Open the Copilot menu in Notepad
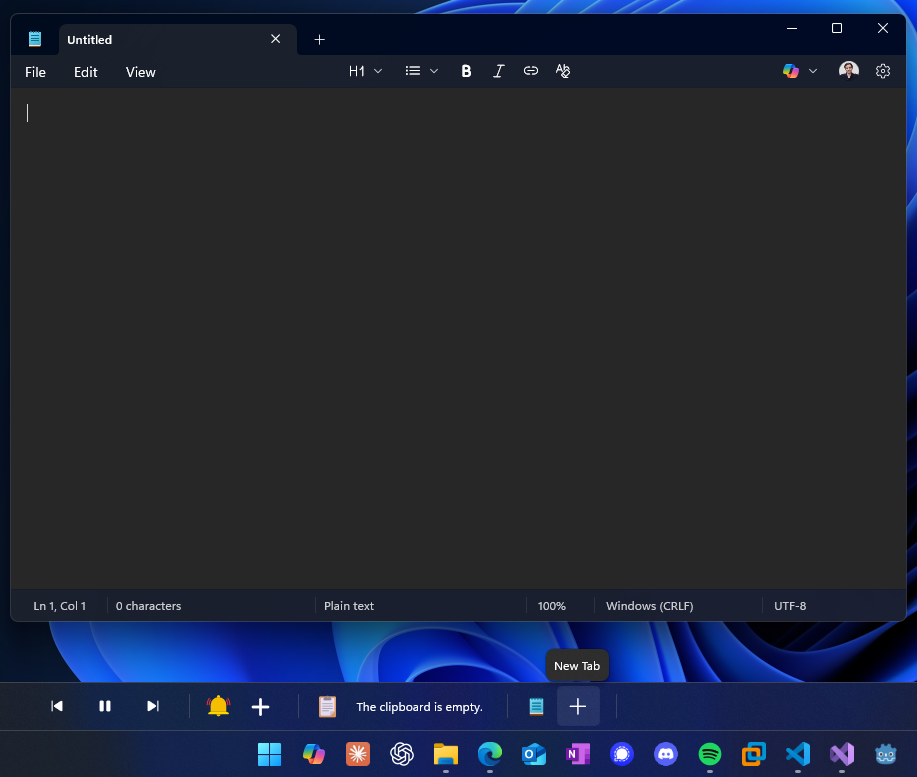Viewport: 917px width, 777px height. click(x=791, y=71)
